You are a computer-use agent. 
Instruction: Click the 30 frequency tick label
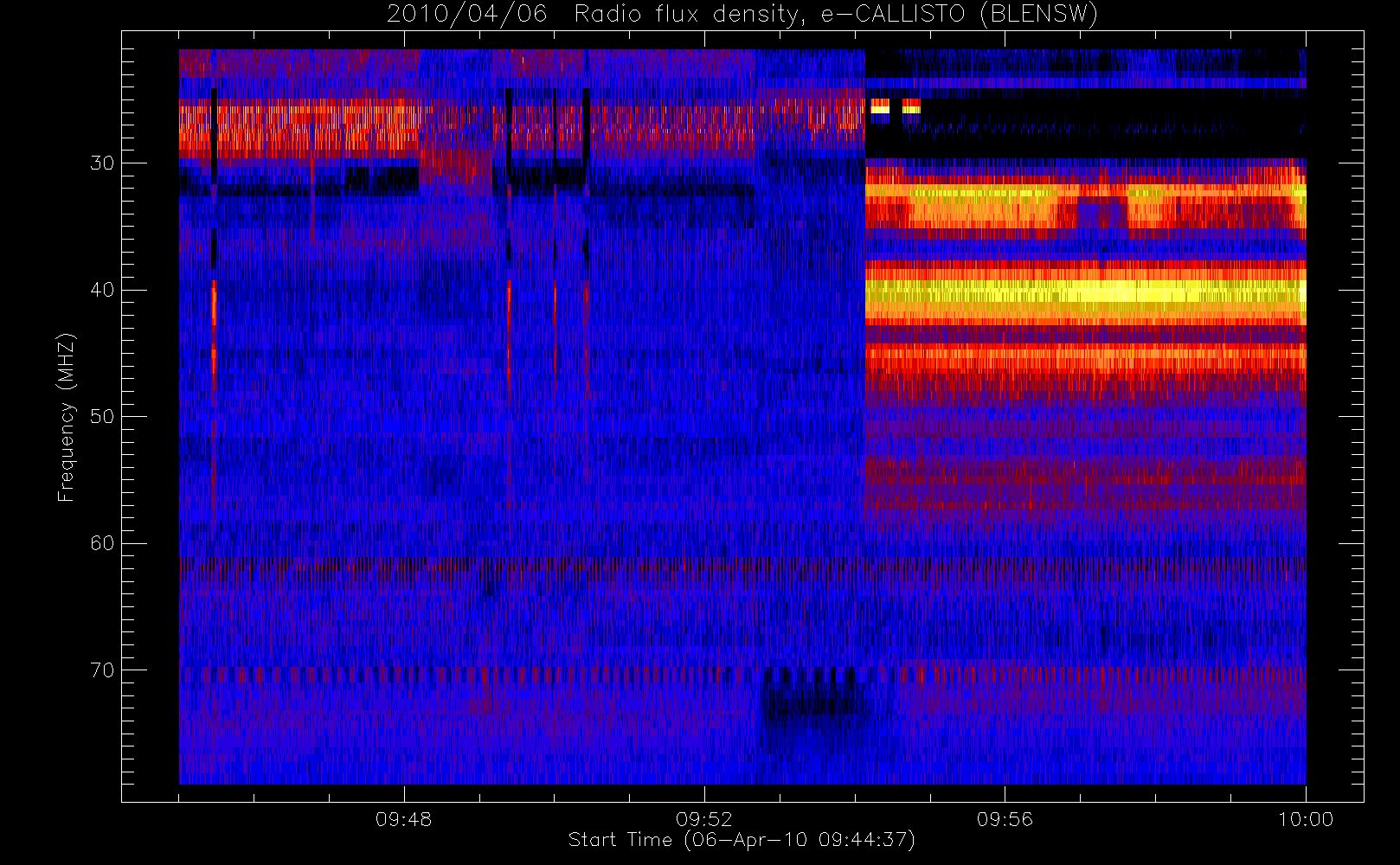point(102,163)
